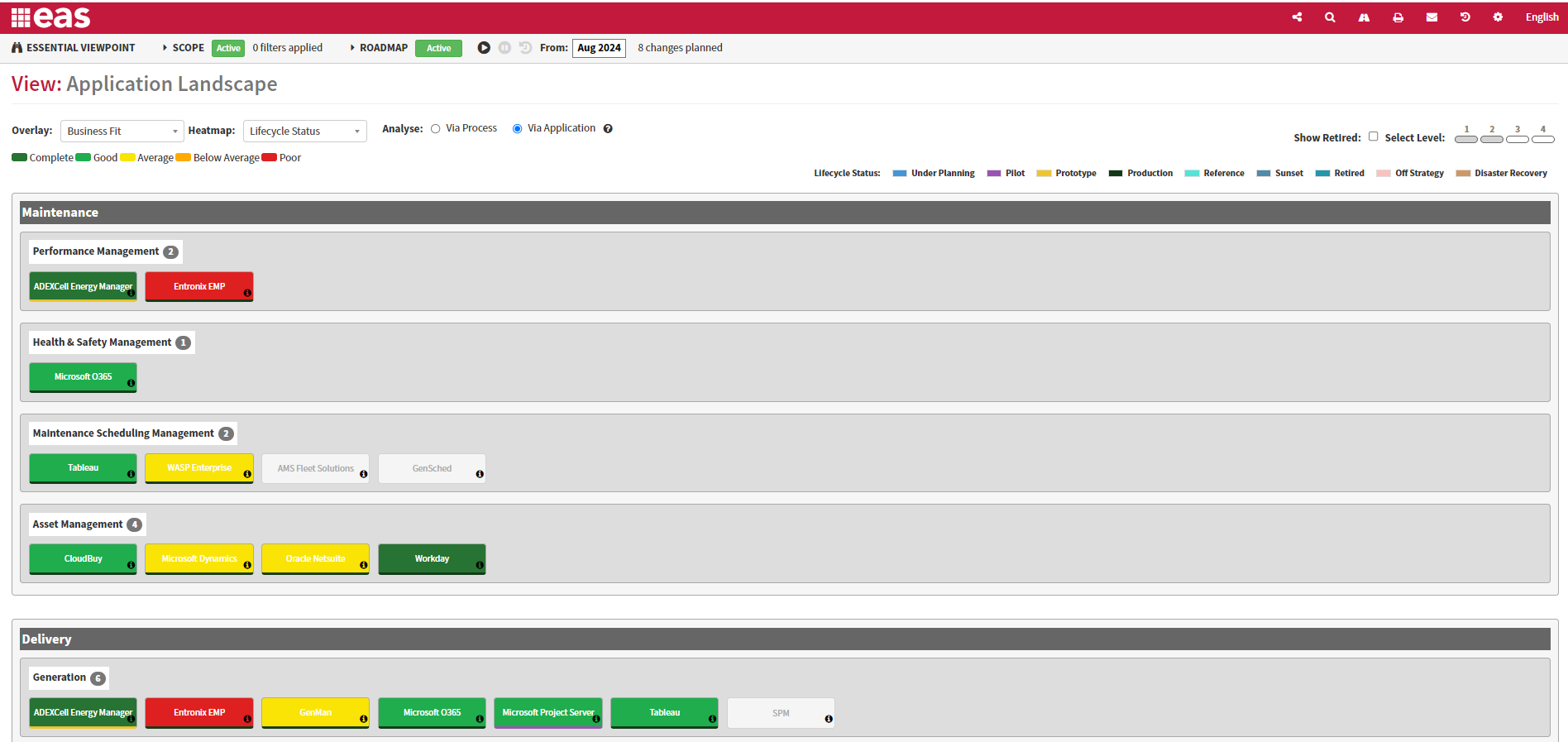
Task: Click the share icon in header
Action: tap(1297, 17)
